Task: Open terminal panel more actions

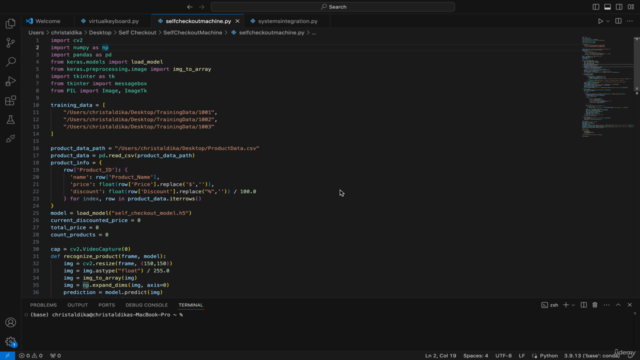Action: [607, 305]
